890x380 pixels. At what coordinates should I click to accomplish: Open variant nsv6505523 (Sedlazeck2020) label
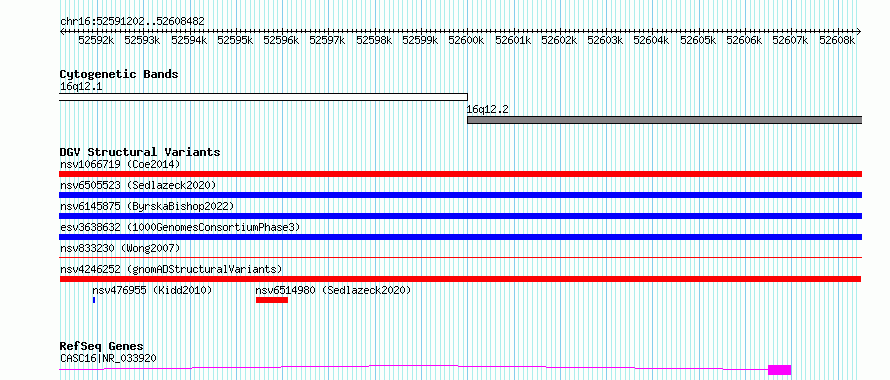[x=138, y=186]
